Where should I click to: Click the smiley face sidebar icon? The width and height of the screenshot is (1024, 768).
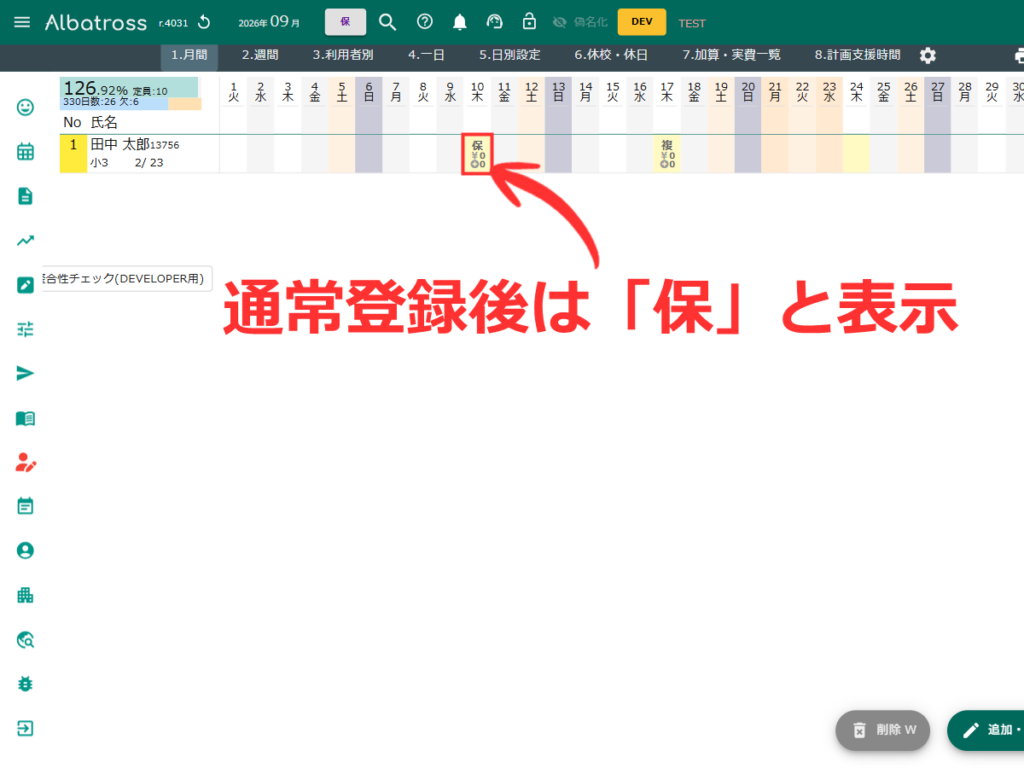pos(25,107)
